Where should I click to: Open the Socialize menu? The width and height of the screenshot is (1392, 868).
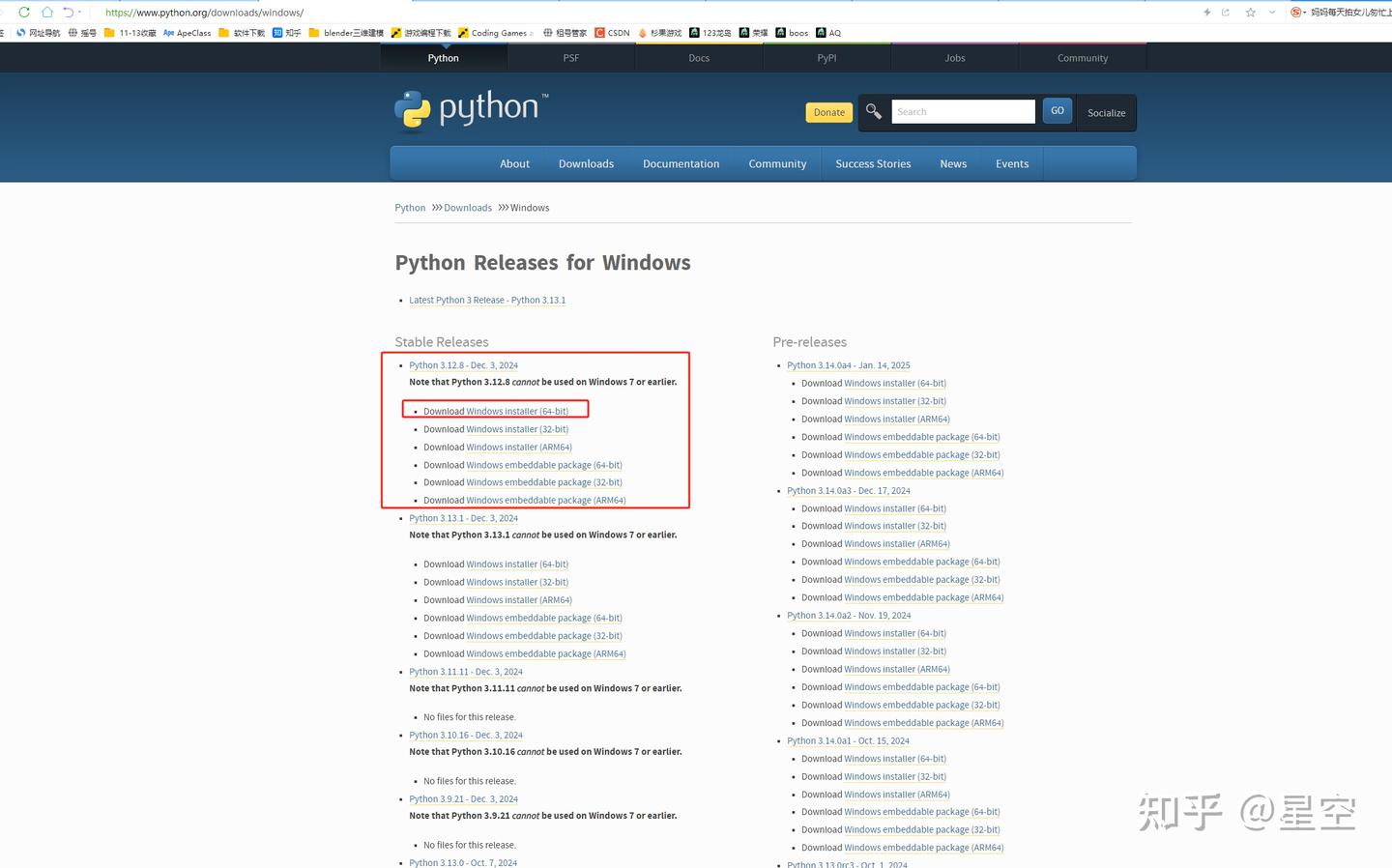[1107, 113]
